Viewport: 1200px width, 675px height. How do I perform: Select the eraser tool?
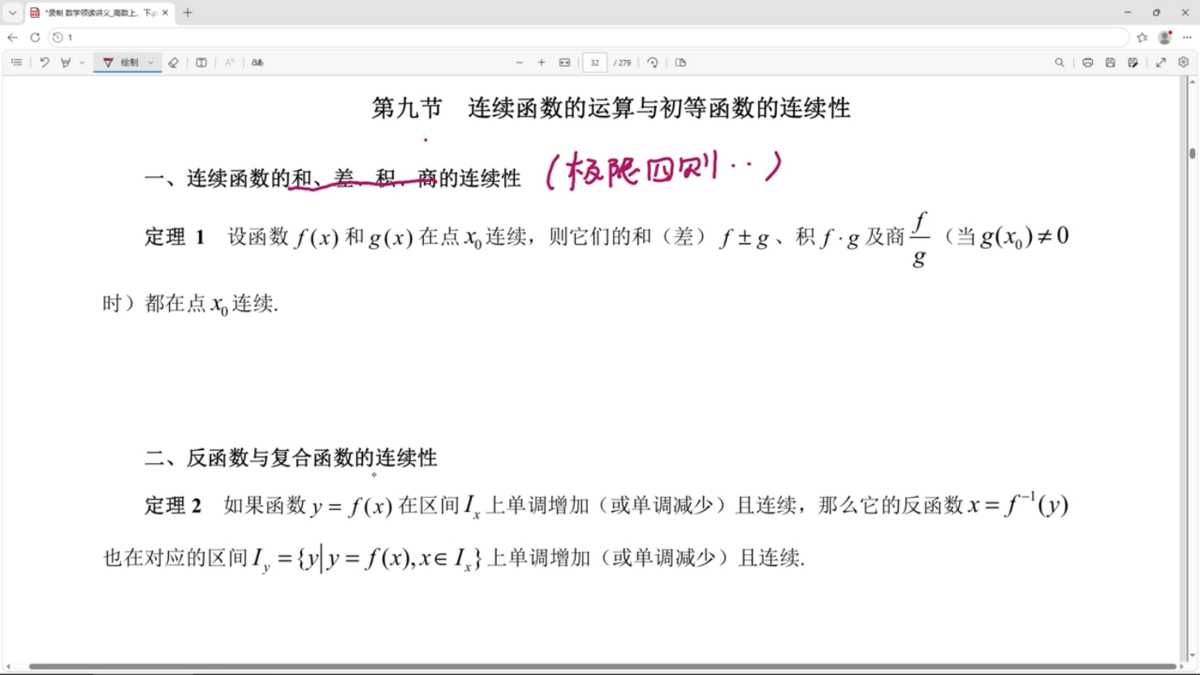[x=173, y=62]
